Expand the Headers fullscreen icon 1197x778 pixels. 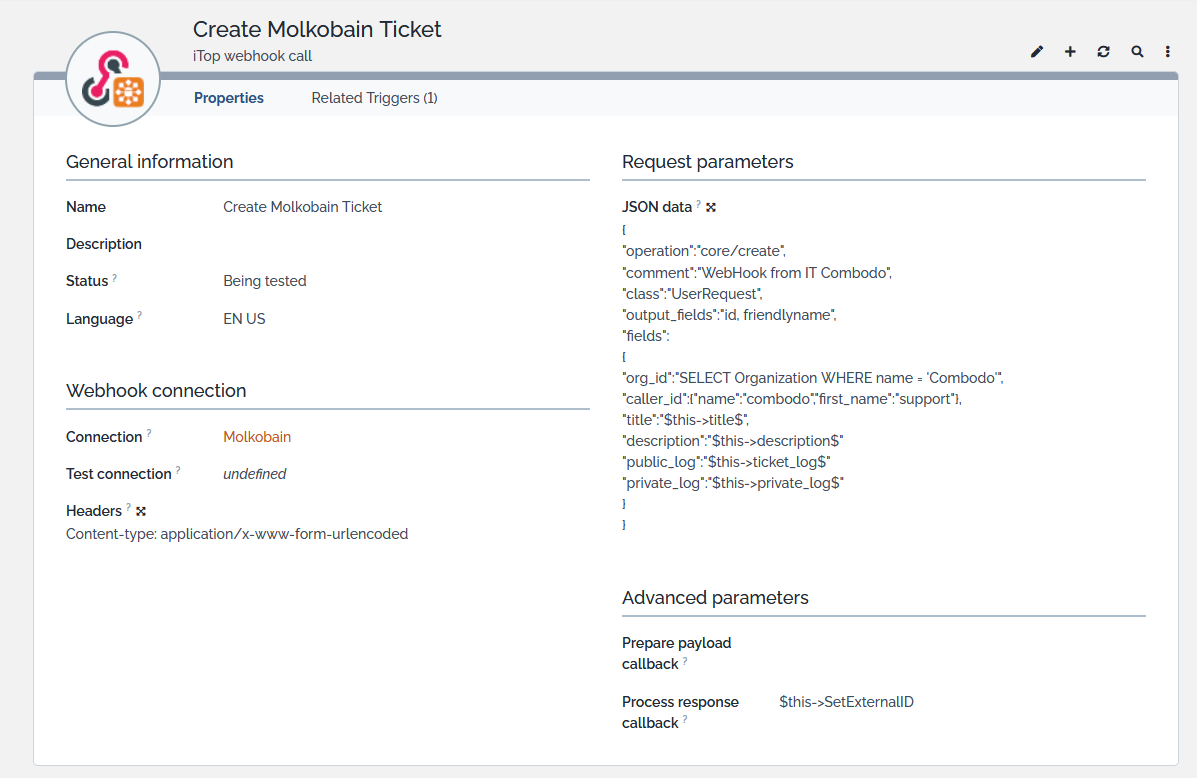coord(141,511)
